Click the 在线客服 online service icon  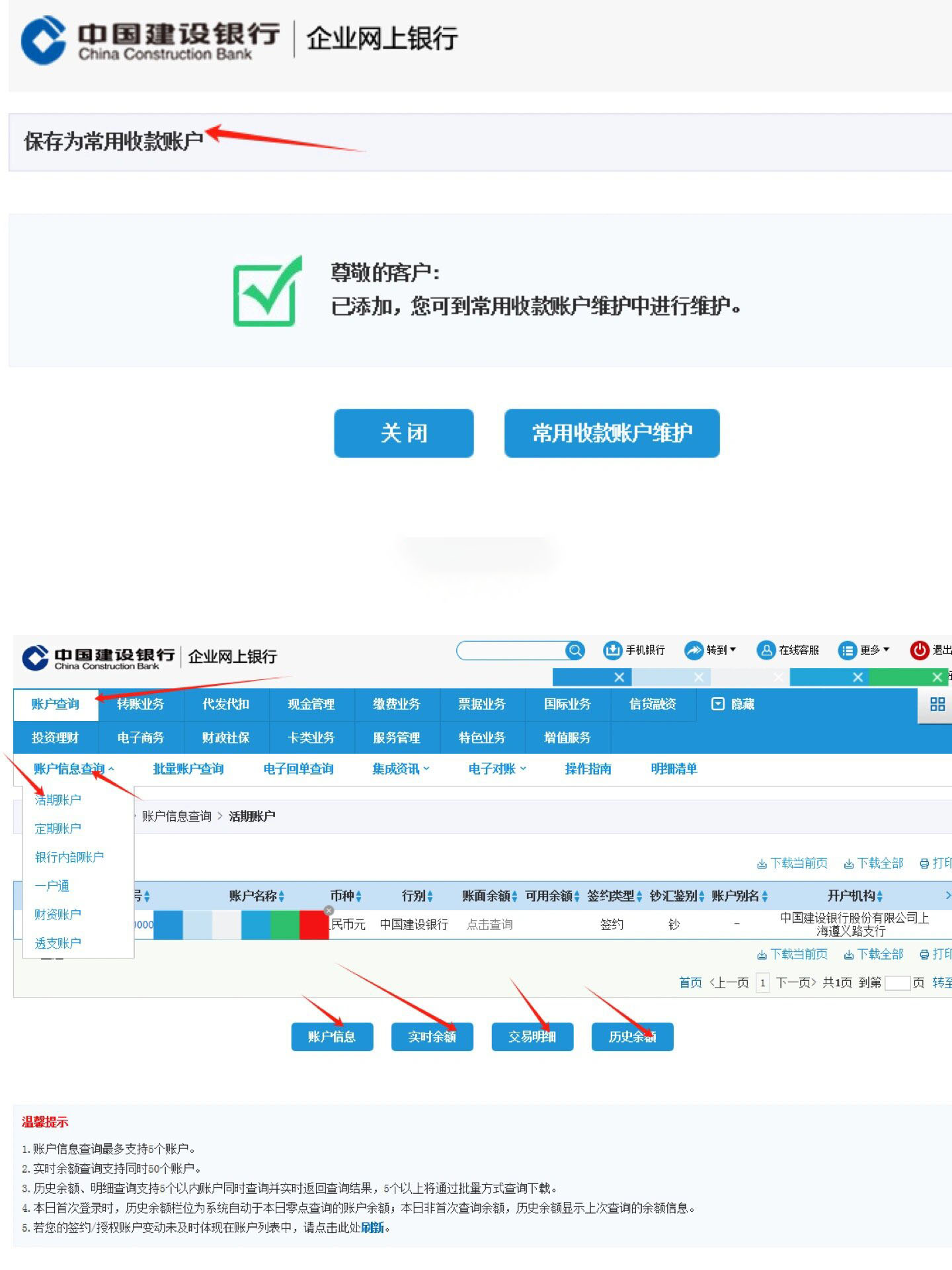click(766, 650)
